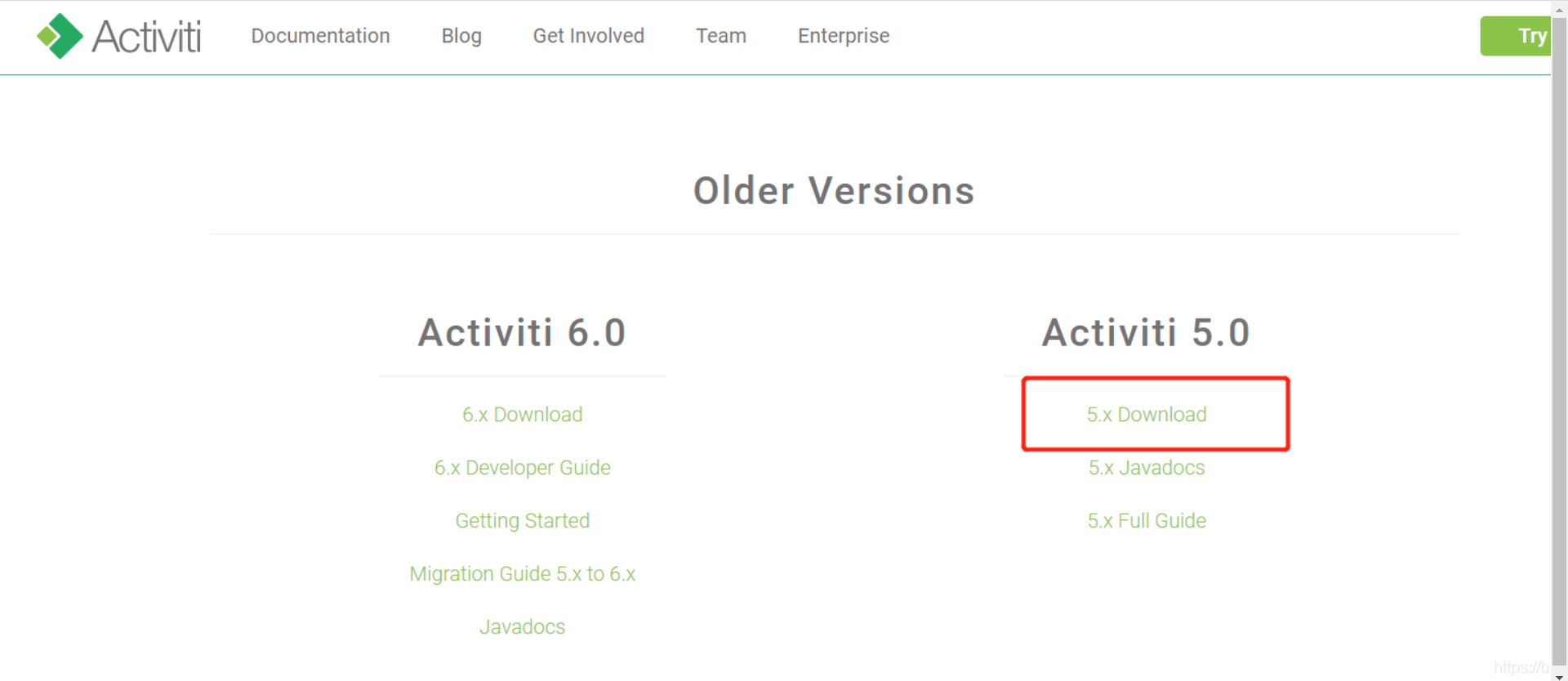Click the vertical scrollbar track
Screen dimensions: 1568x681
pos(1559,343)
